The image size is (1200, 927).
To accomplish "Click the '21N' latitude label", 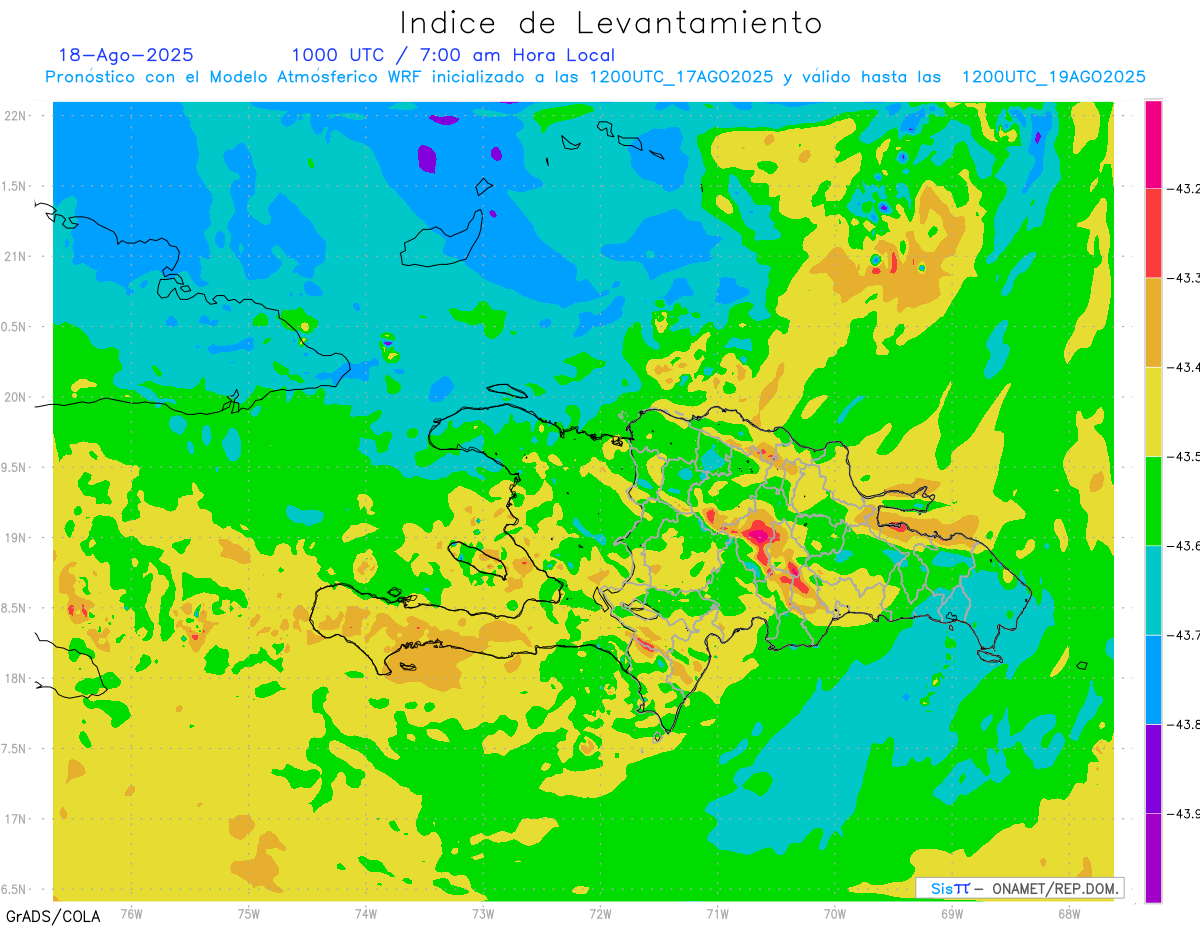I will click(16, 256).
